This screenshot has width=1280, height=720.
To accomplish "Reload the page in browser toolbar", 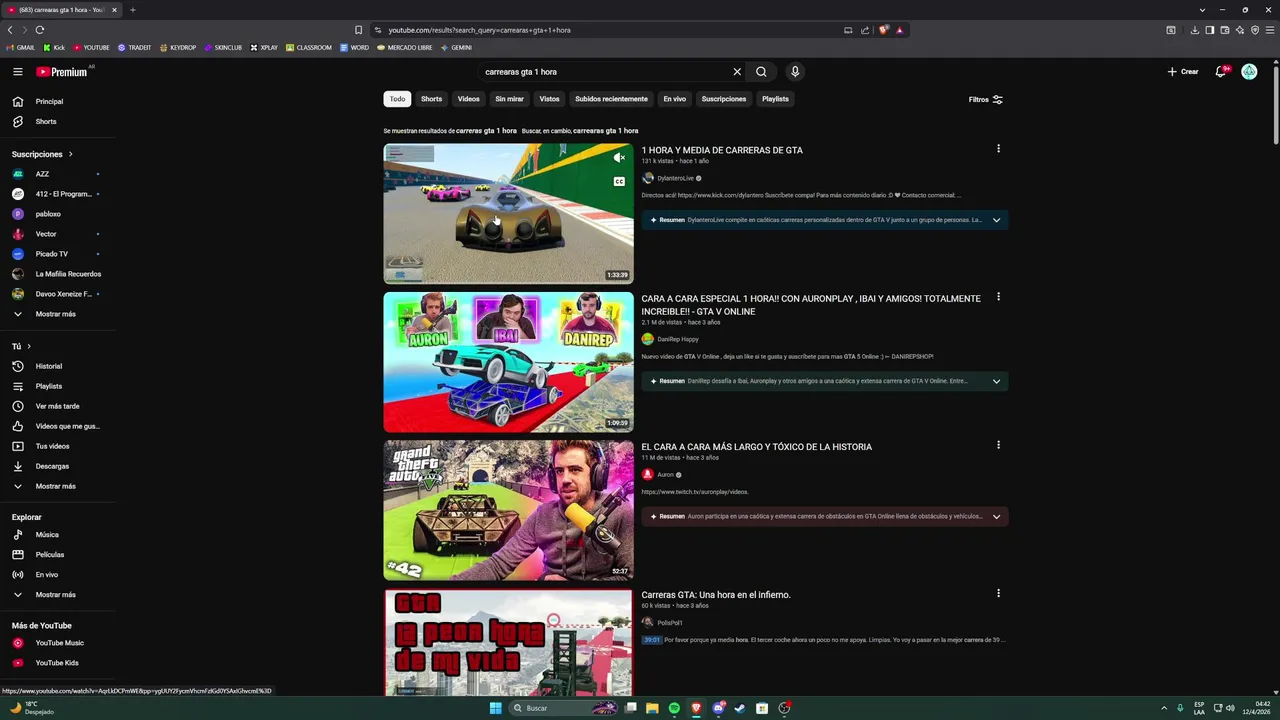I will (40, 30).
